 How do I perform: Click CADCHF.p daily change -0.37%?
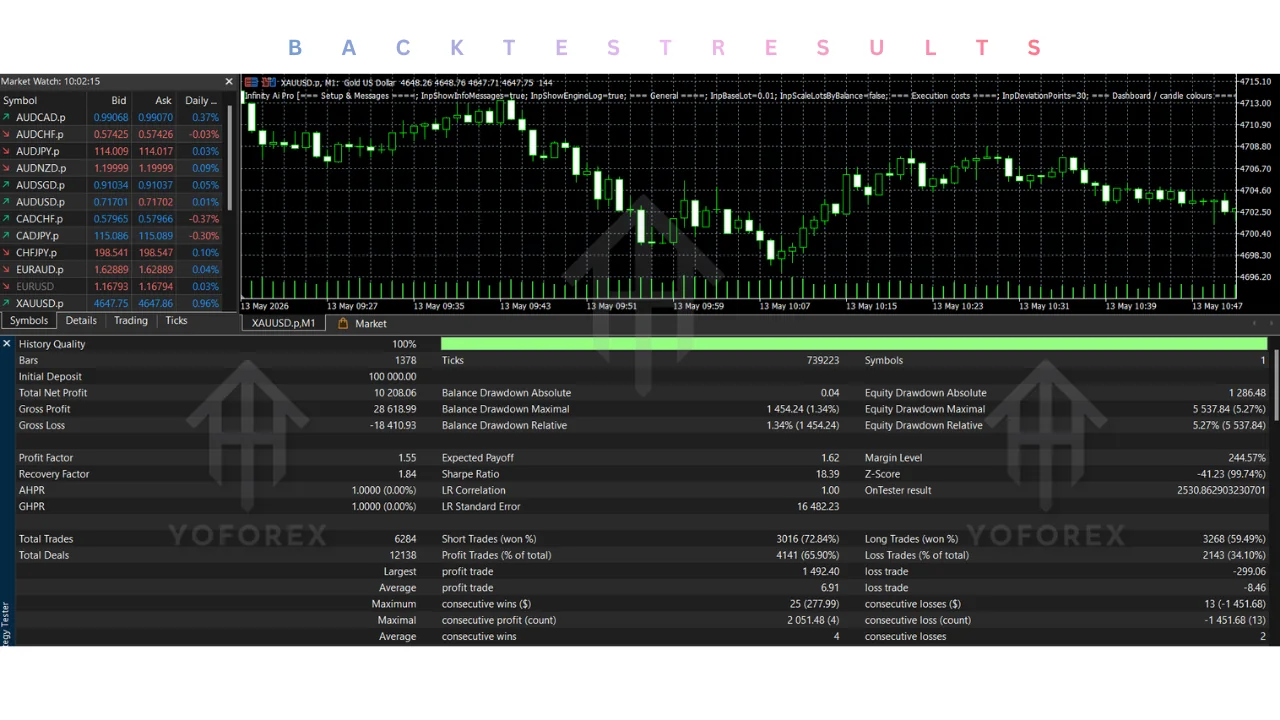[x=204, y=219]
